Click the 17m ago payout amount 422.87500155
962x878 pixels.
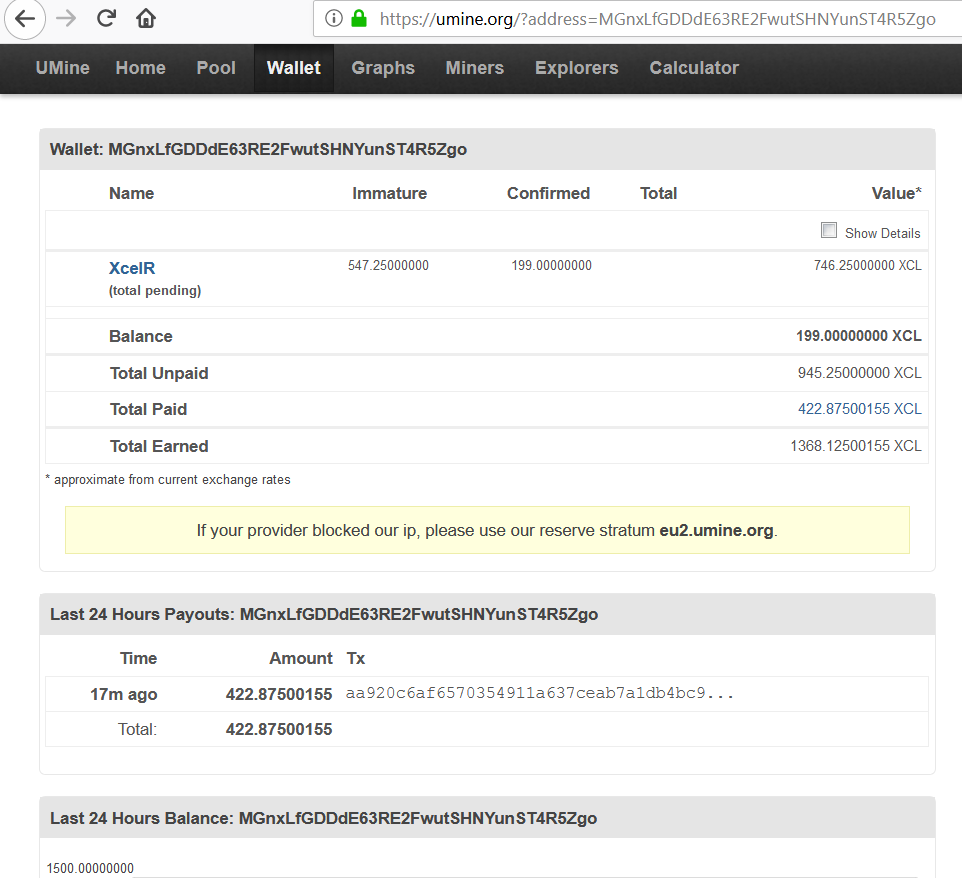point(279,695)
